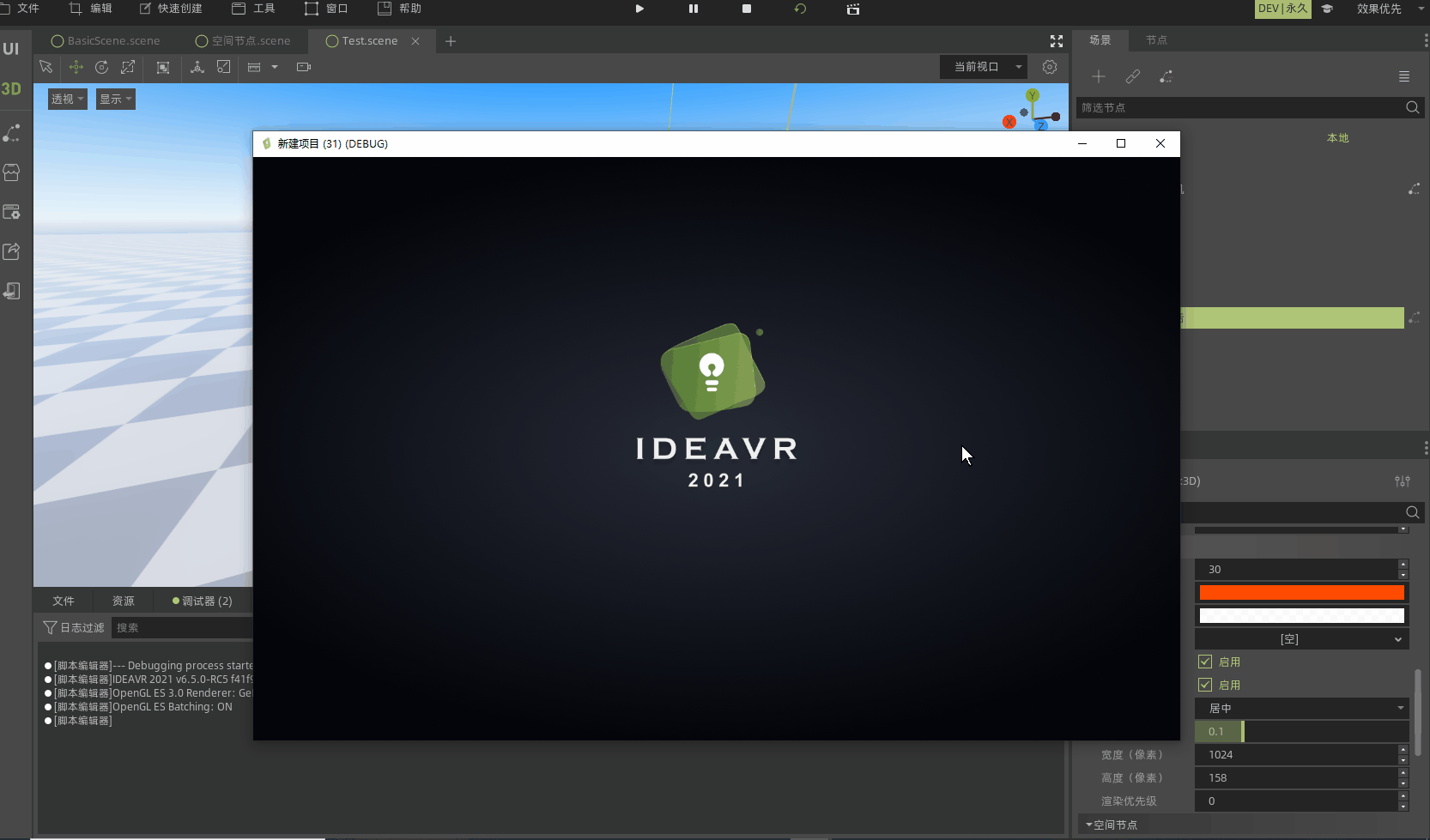Uncheck the second 启用 checkbox
The image size is (1430, 840).
tap(1205, 686)
